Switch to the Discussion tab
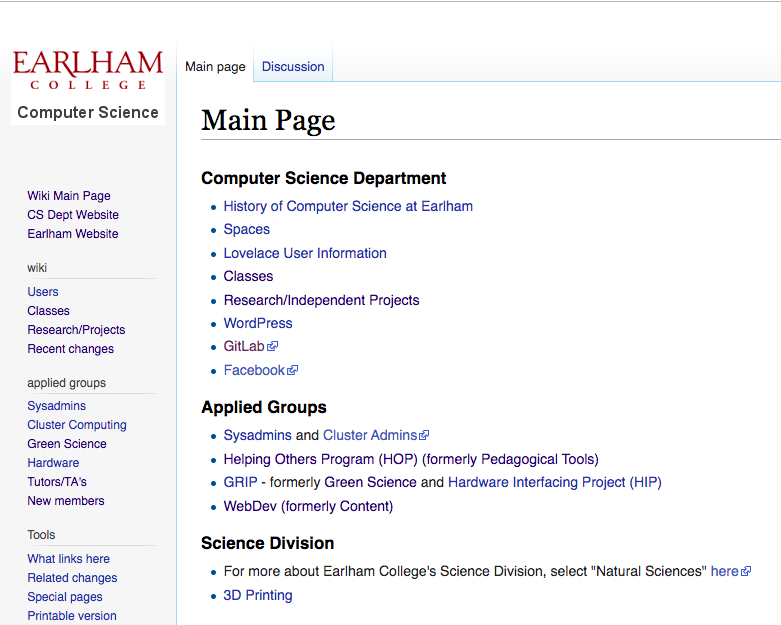781x625 pixels. coord(293,67)
